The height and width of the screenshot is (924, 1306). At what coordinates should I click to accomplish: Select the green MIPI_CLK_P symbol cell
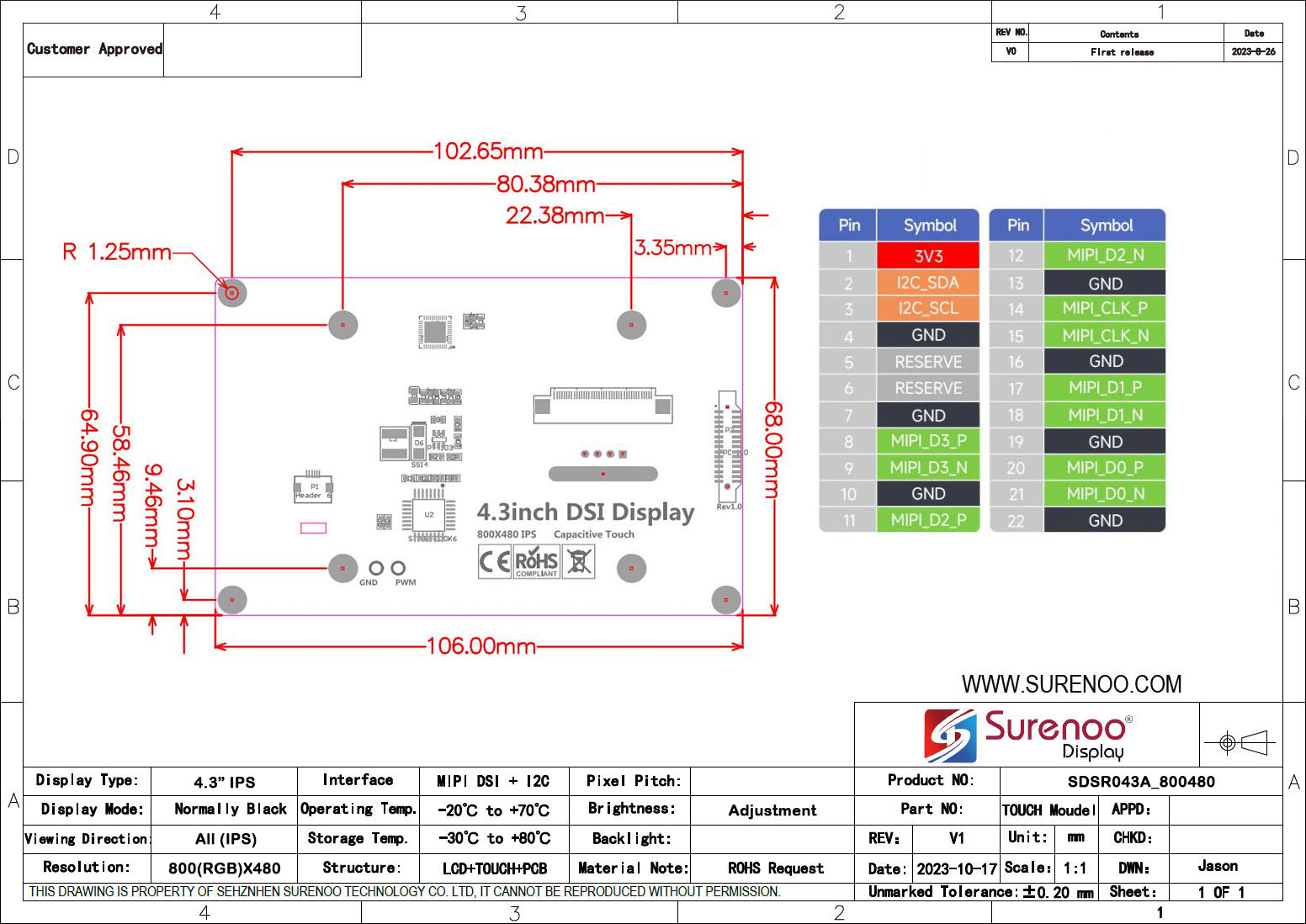click(1104, 309)
